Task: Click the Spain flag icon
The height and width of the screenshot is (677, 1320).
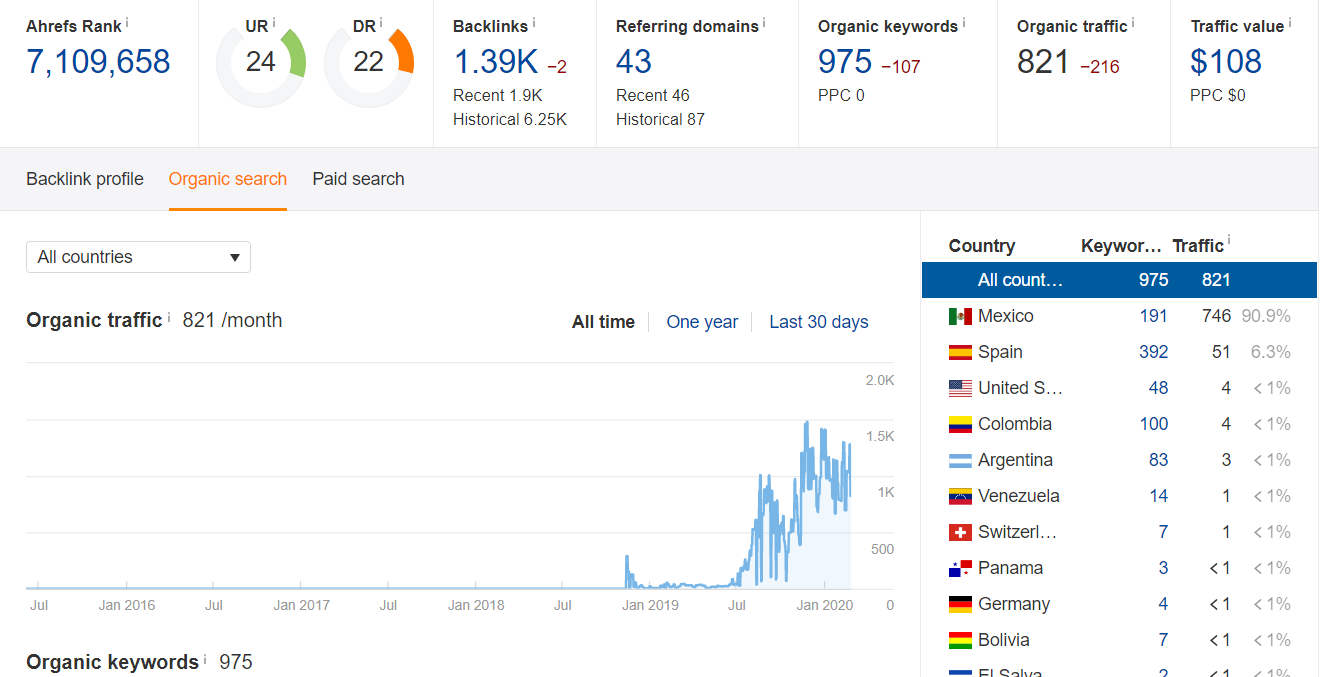Action: click(x=960, y=352)
